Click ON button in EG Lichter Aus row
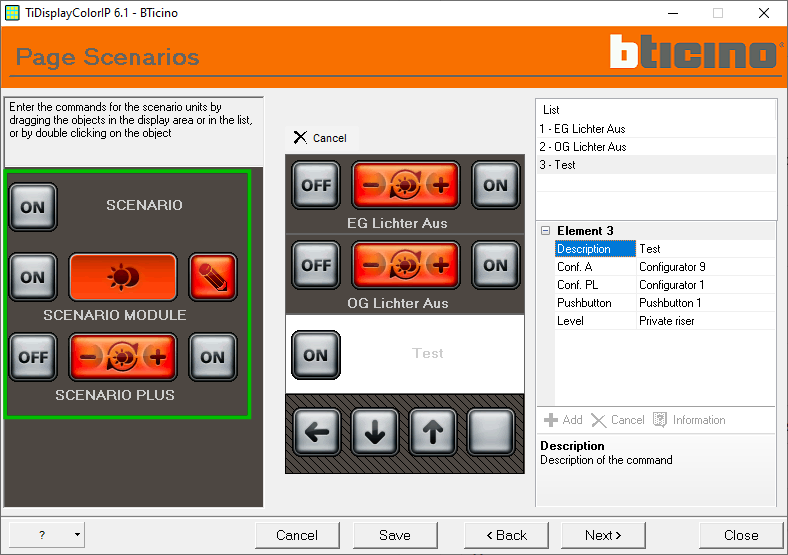 tap(496, 185)
